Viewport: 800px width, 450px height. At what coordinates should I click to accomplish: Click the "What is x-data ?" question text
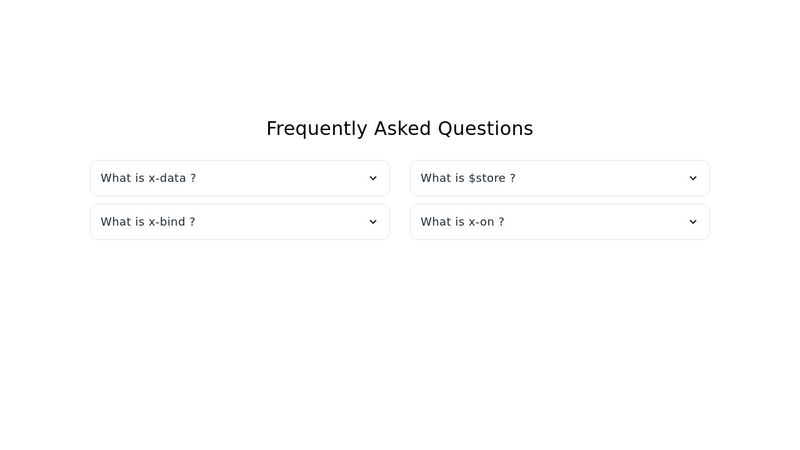[148, 178]
